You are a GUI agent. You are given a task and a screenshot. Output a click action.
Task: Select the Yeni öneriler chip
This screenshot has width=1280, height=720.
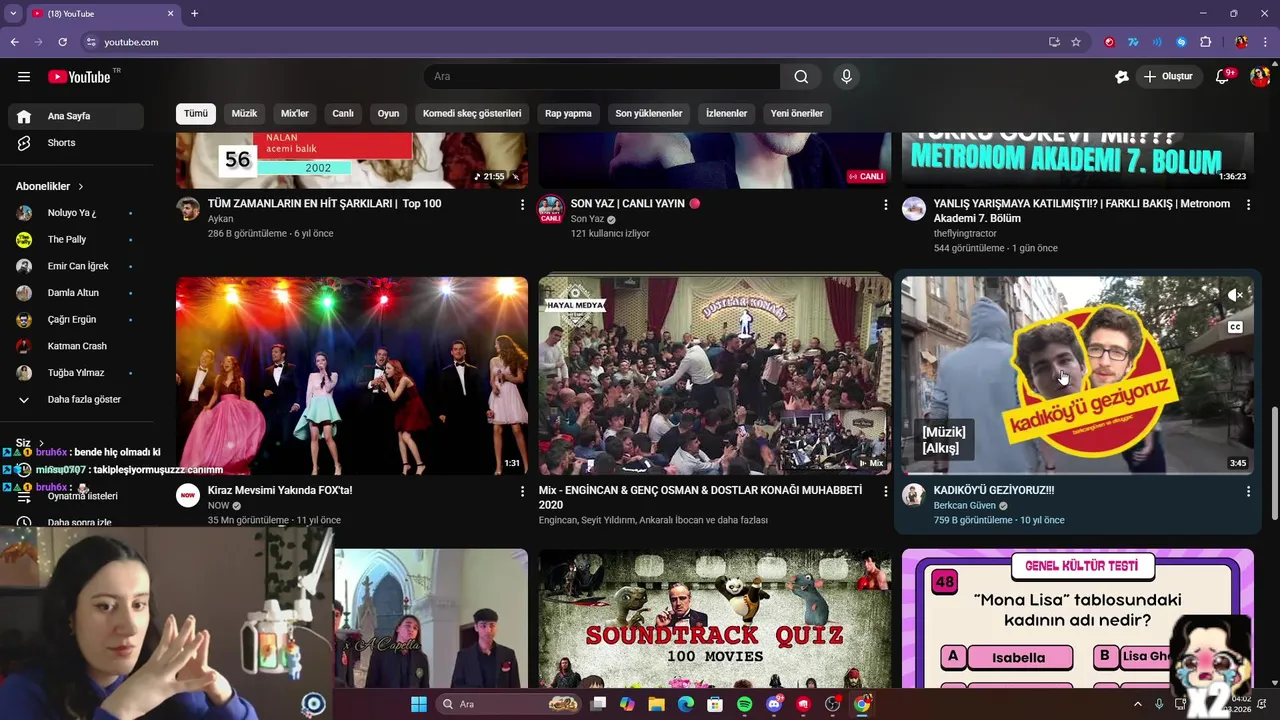[x=796, y=113]
